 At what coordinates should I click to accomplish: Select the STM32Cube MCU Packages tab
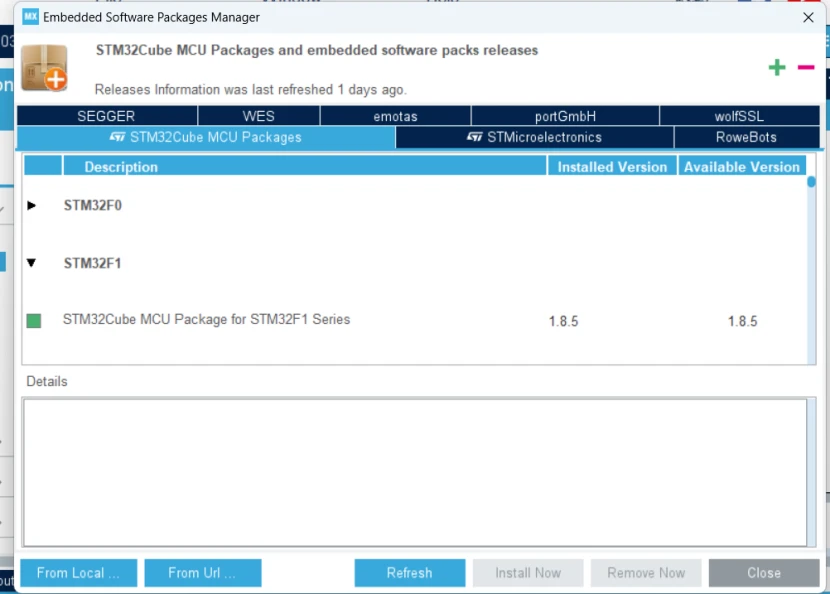pos(206,138)
